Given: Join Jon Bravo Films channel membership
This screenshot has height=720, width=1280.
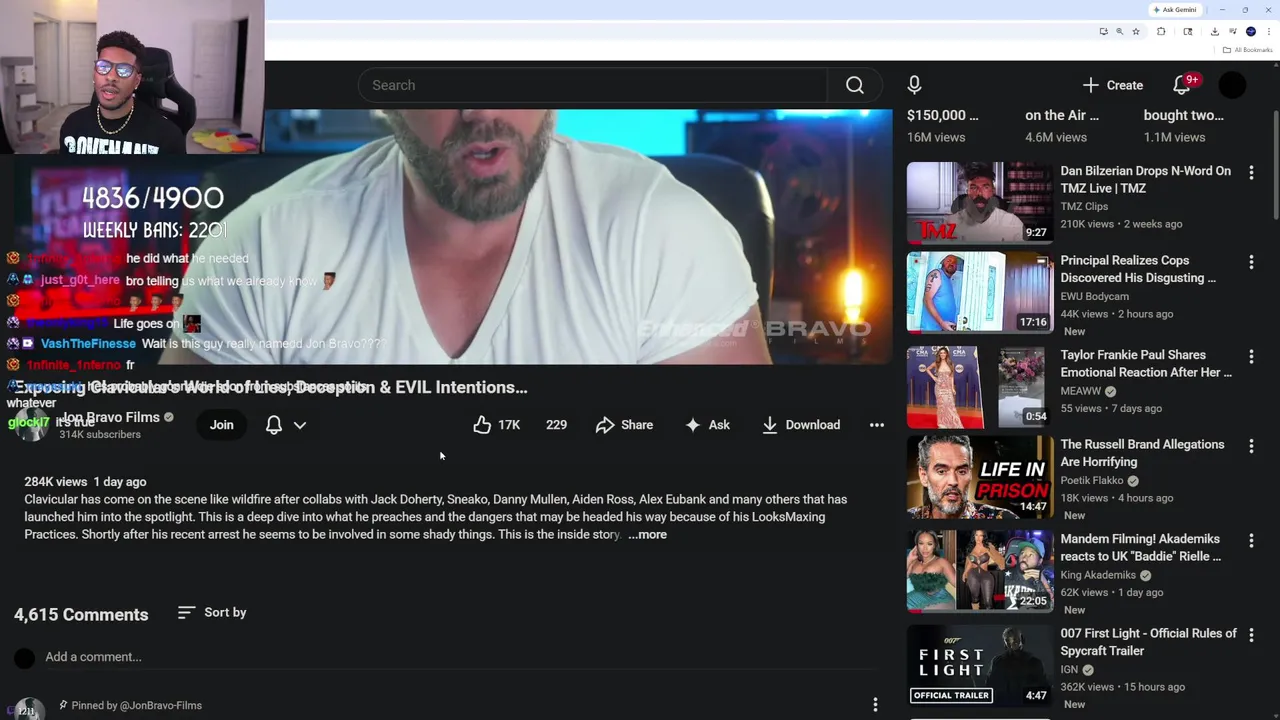Looking at the screenshot, I should coord(222,425).
